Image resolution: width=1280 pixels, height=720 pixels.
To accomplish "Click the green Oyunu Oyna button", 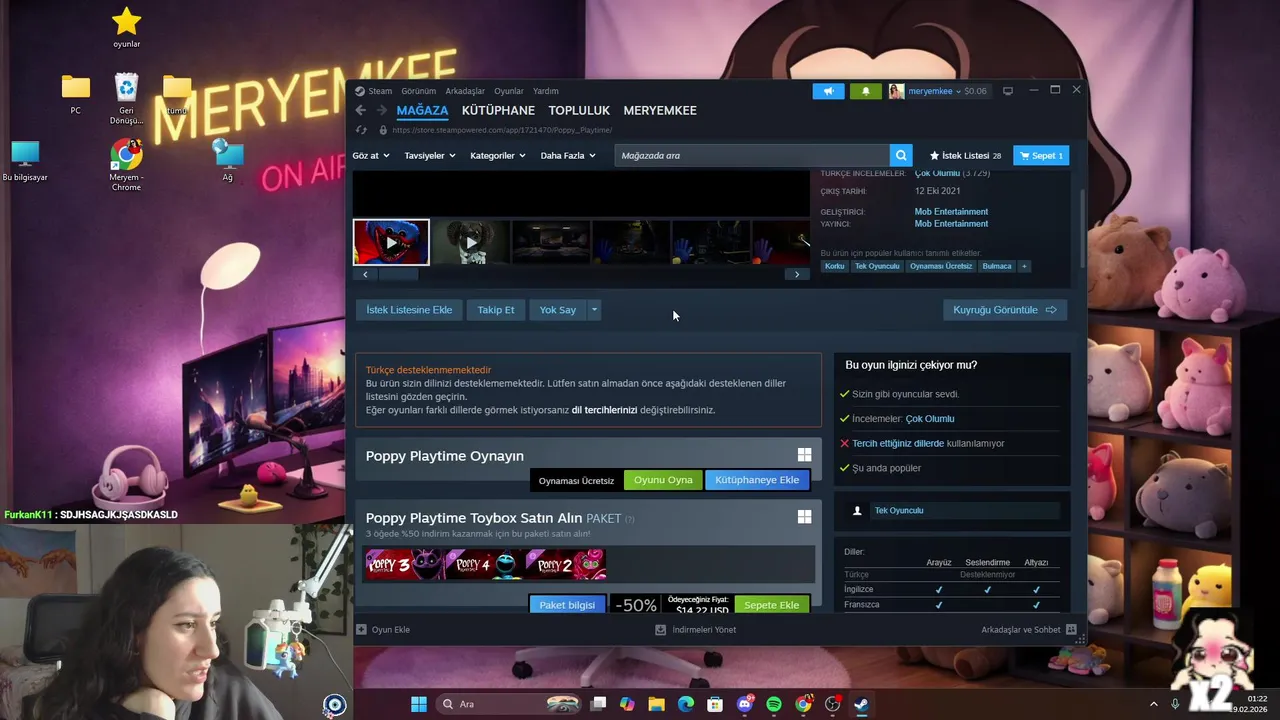I will tap(663, 480).
